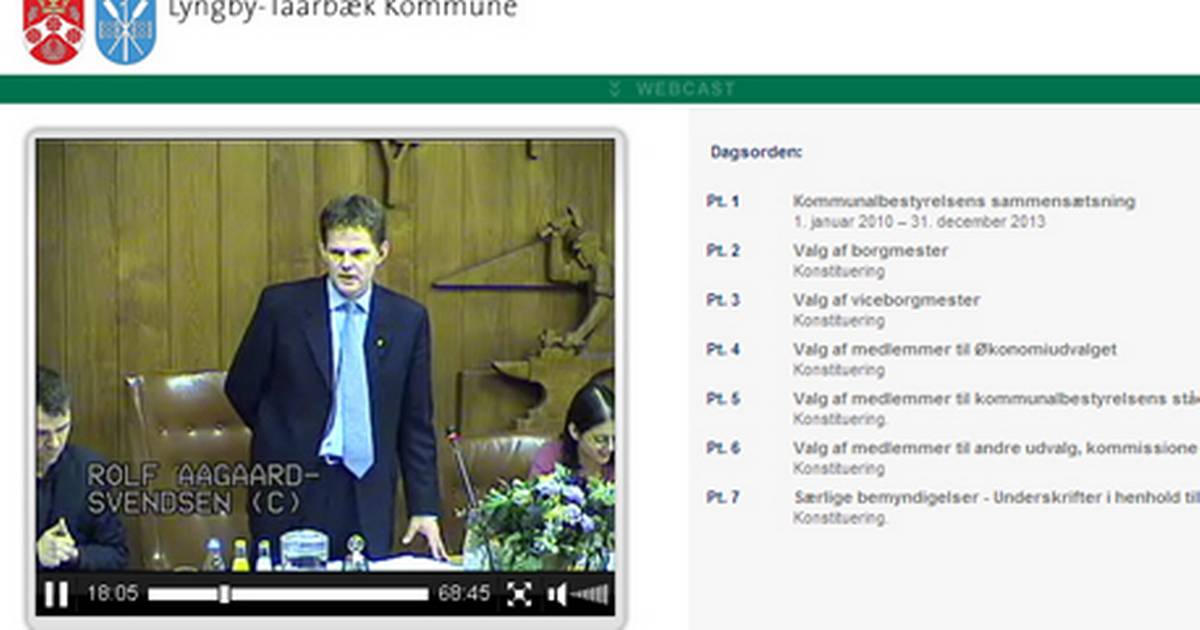Click the ROLF AAGAARD-SVENDSEN (C) caption
The image size is (1200, 630).
203,490
